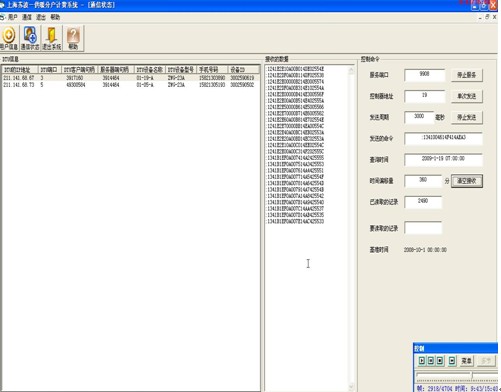Click the DTU客户端句柄 column header

[79, 70]
